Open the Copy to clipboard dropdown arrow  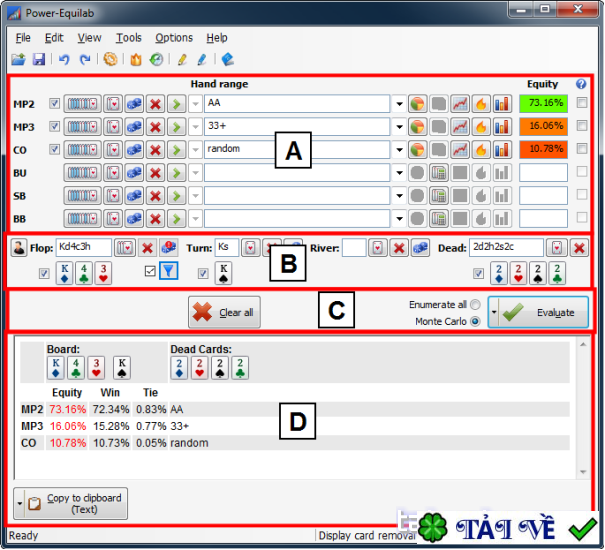click(x=19, y=503)
